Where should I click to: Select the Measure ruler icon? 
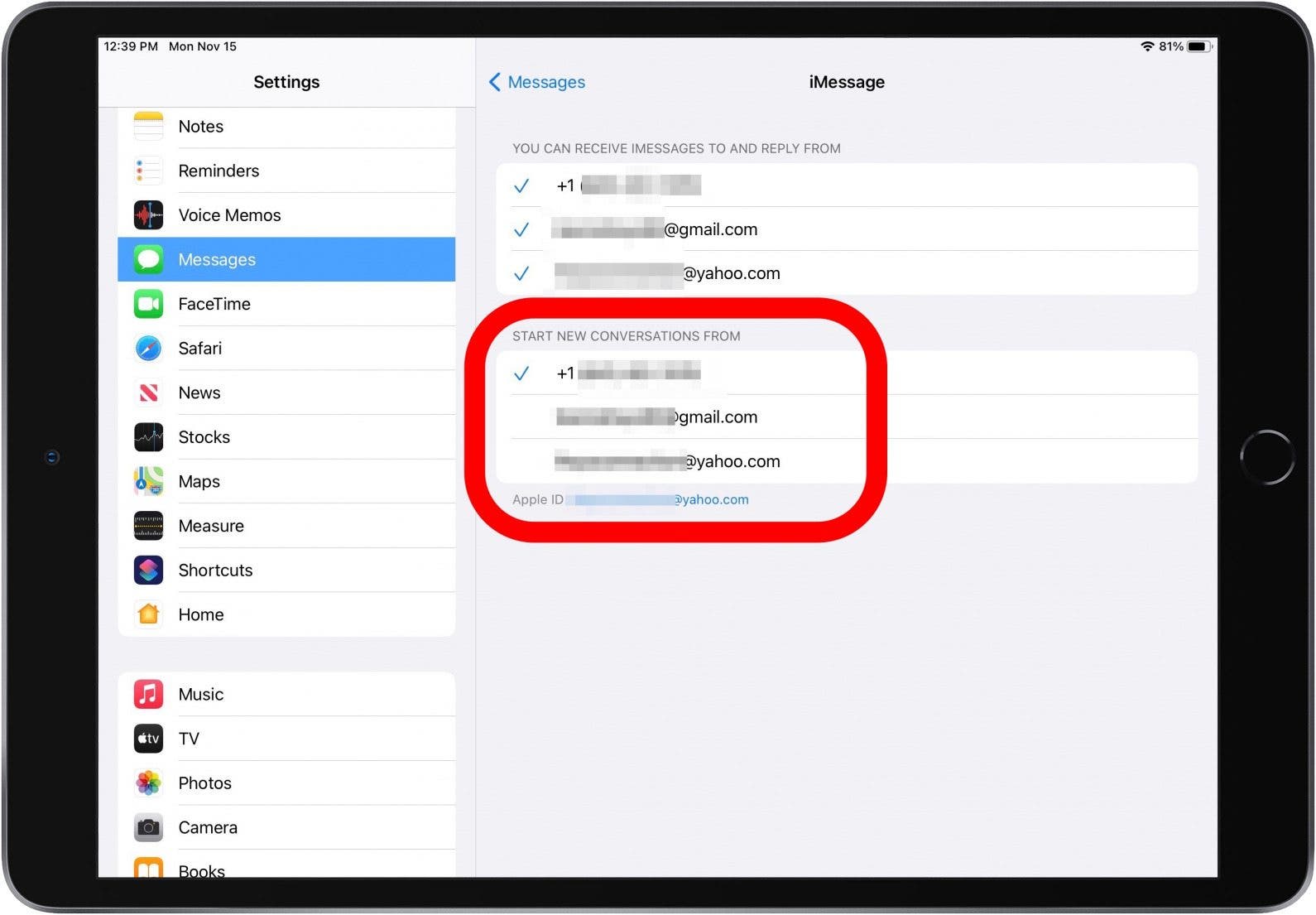click(148, 526)
